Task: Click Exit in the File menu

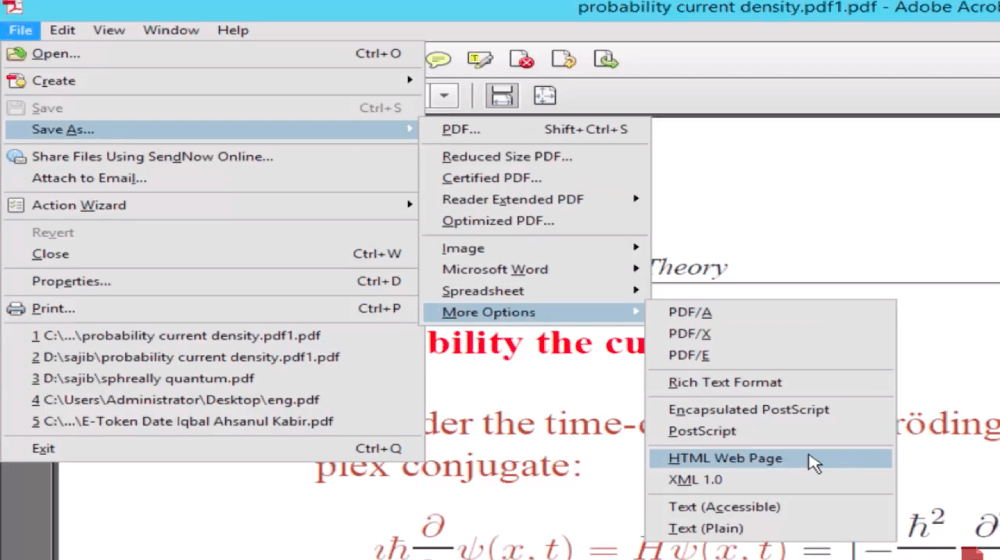Action: [43, 449]
